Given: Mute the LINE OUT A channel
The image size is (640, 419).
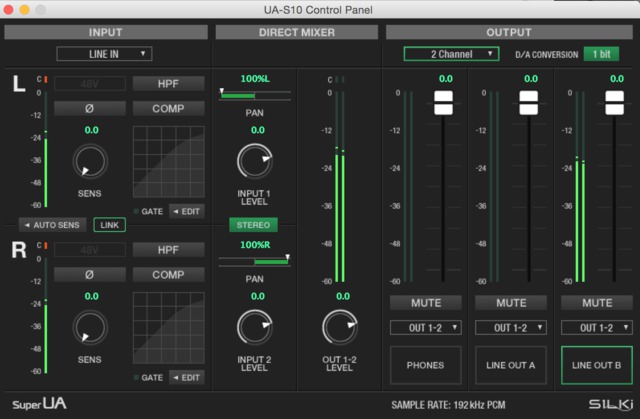Looking at the screenshot, I should tap(511, 302).
